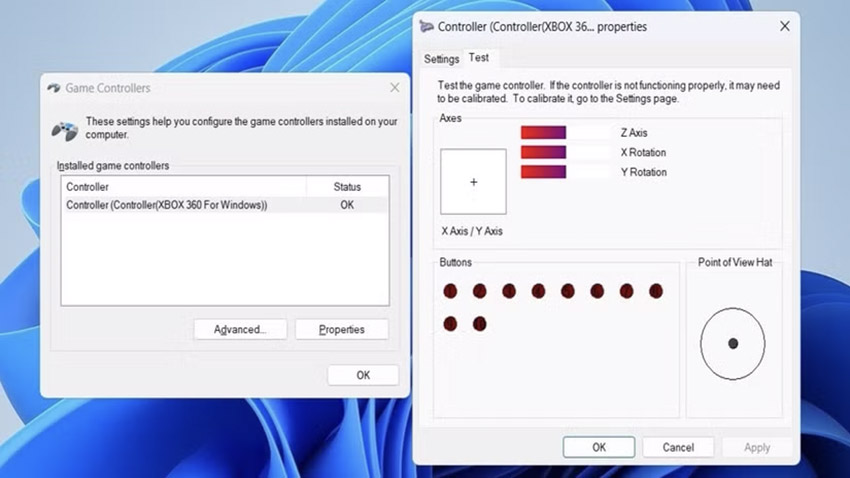Close the controller properties window with X
This screenshot has width=850, height=478.
[779, 27]
